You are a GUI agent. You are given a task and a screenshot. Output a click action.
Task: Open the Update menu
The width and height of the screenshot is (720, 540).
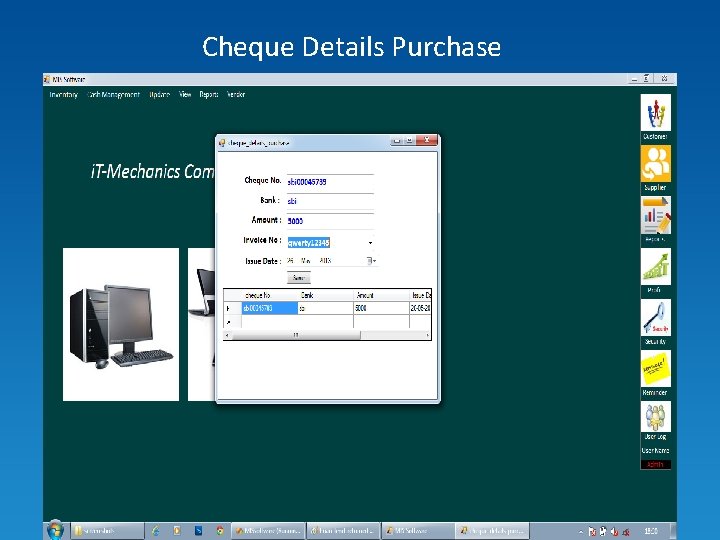(x=159, y=95)
